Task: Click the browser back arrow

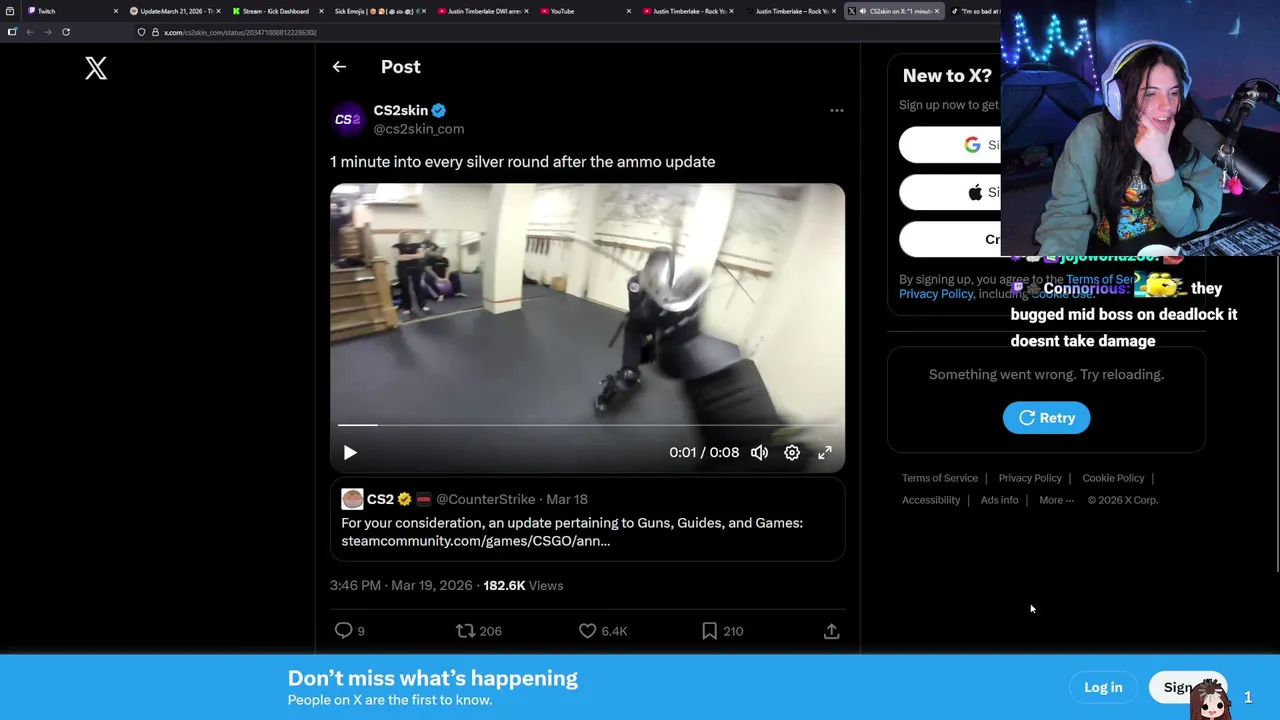Action: 30,32
